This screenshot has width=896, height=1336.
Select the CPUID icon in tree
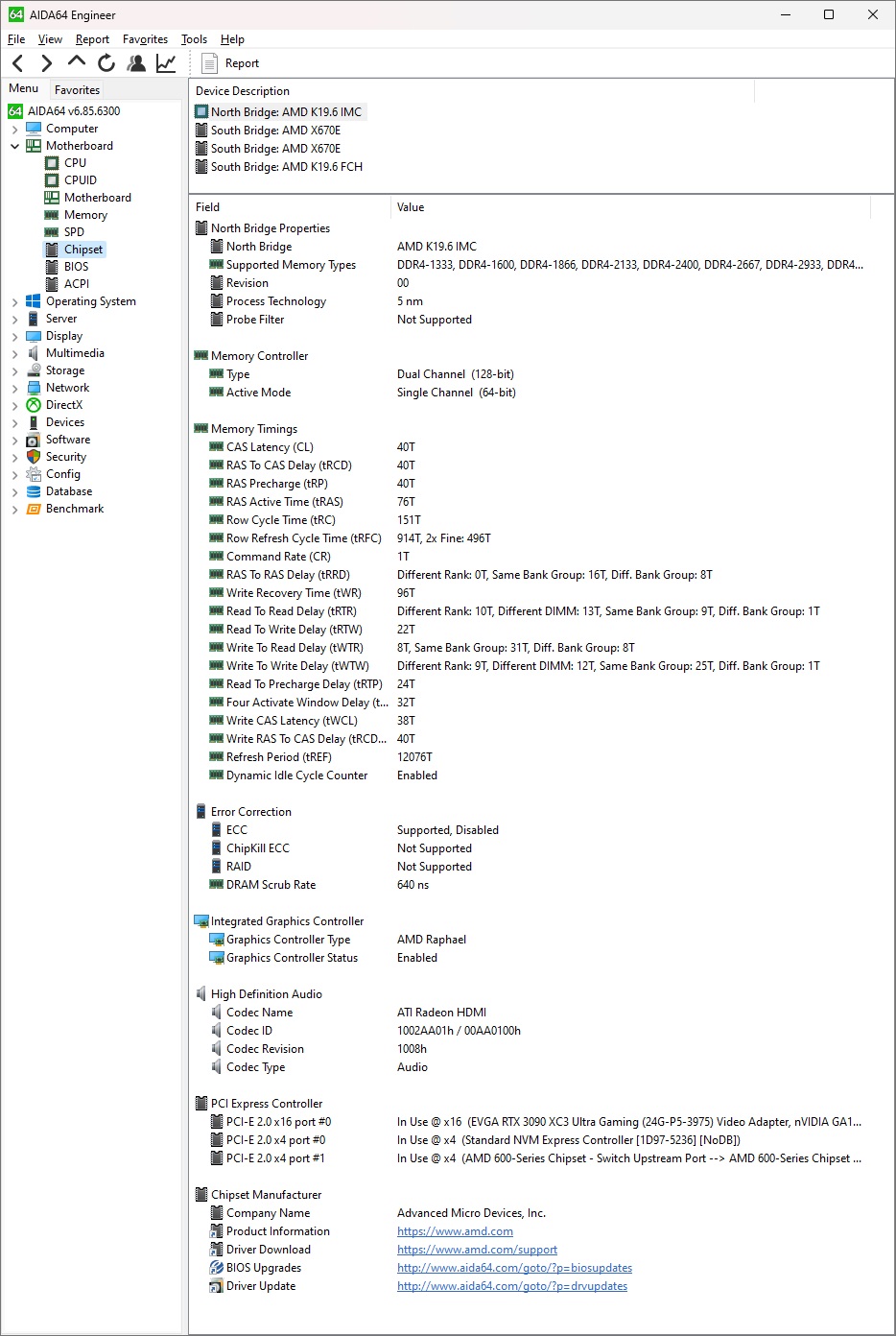52,180
